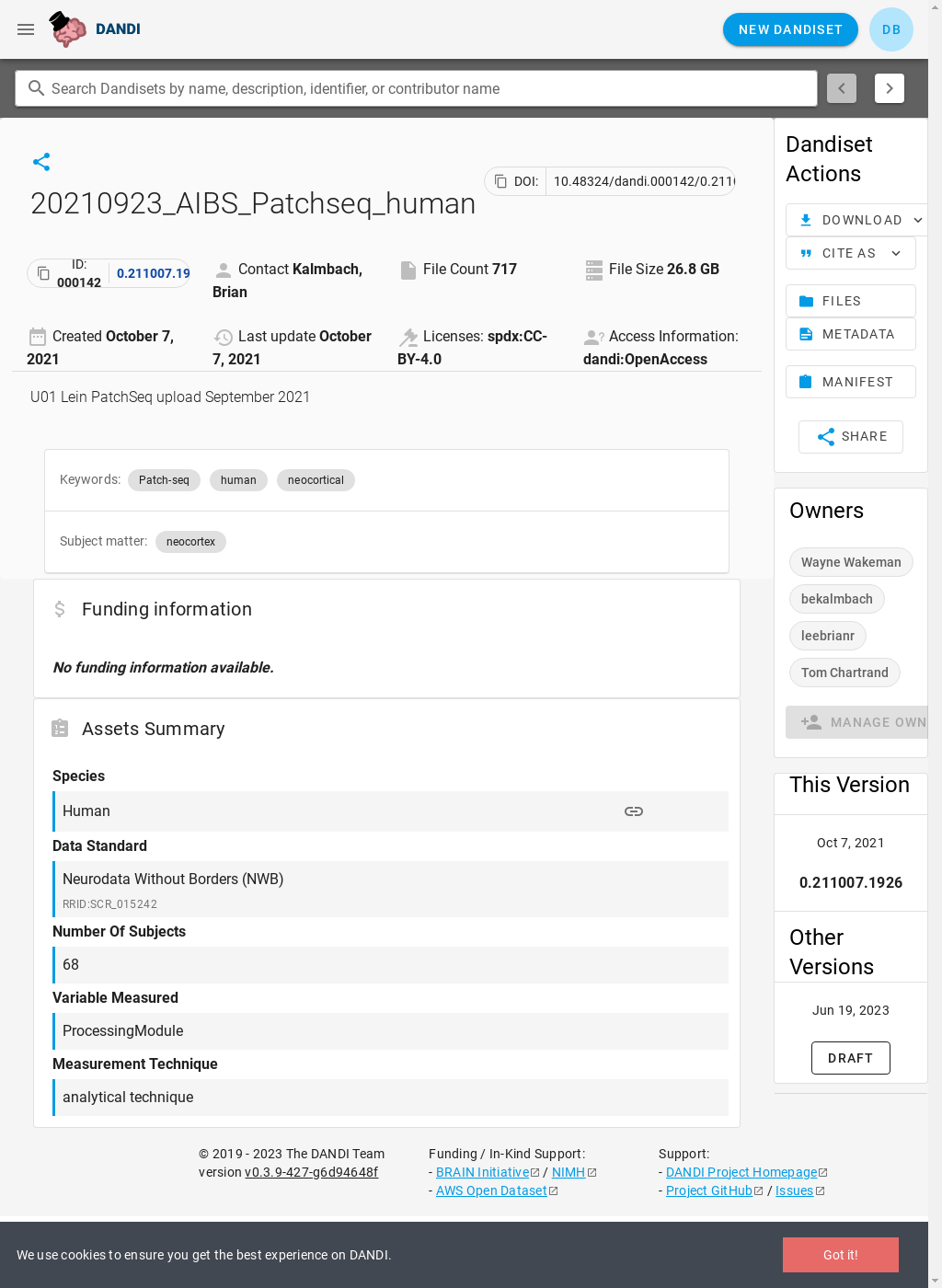
Task: Click Manage Owners button
Action: point(857,722)
